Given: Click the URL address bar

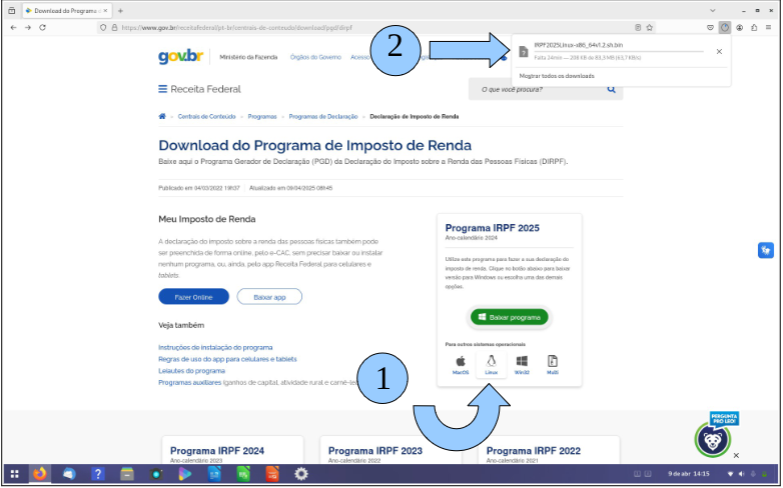Looking at the screenshot, I should coord(377,27).
